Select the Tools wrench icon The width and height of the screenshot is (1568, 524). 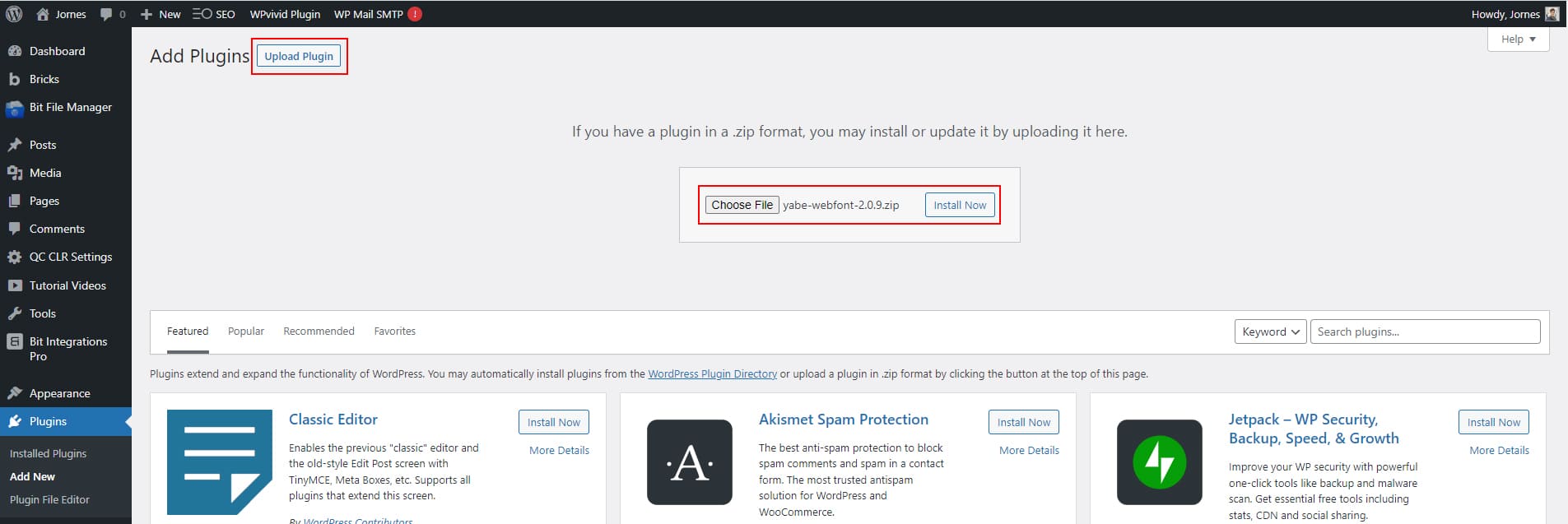16,313
